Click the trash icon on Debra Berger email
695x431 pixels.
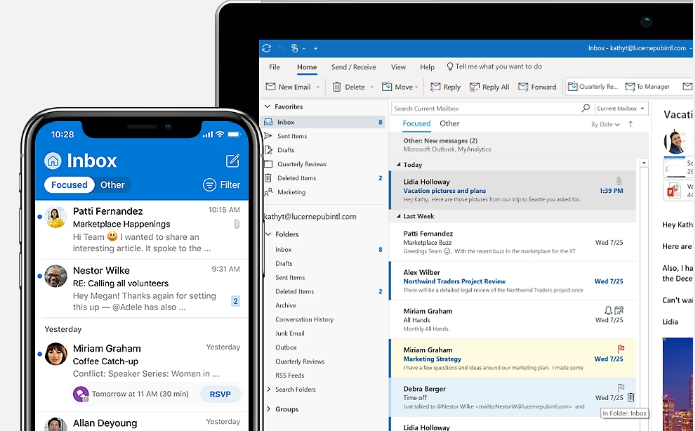[631, 397]
